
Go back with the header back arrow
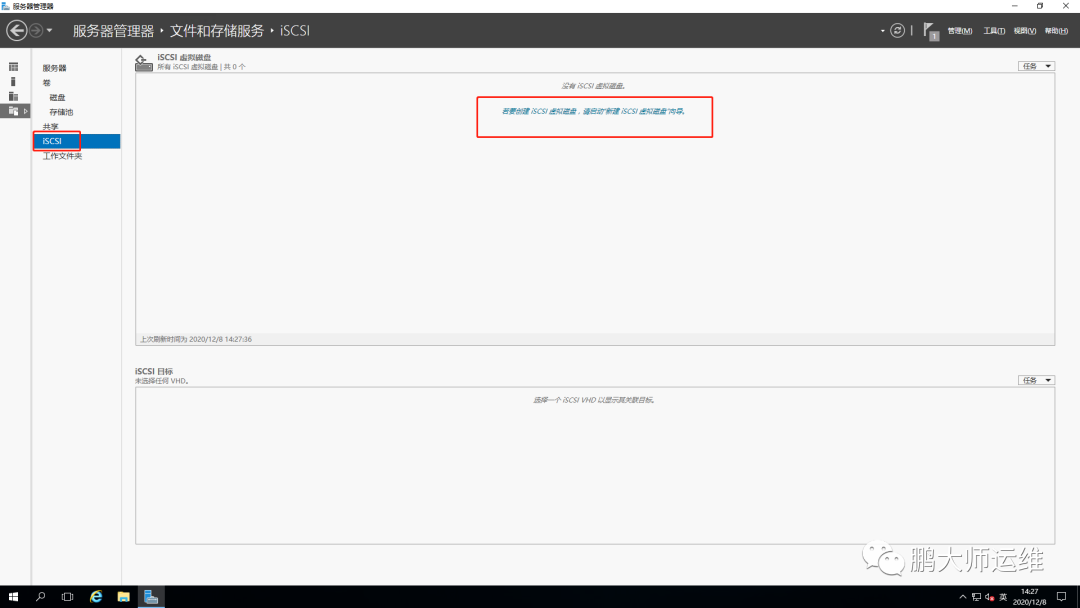coord(17,30)
